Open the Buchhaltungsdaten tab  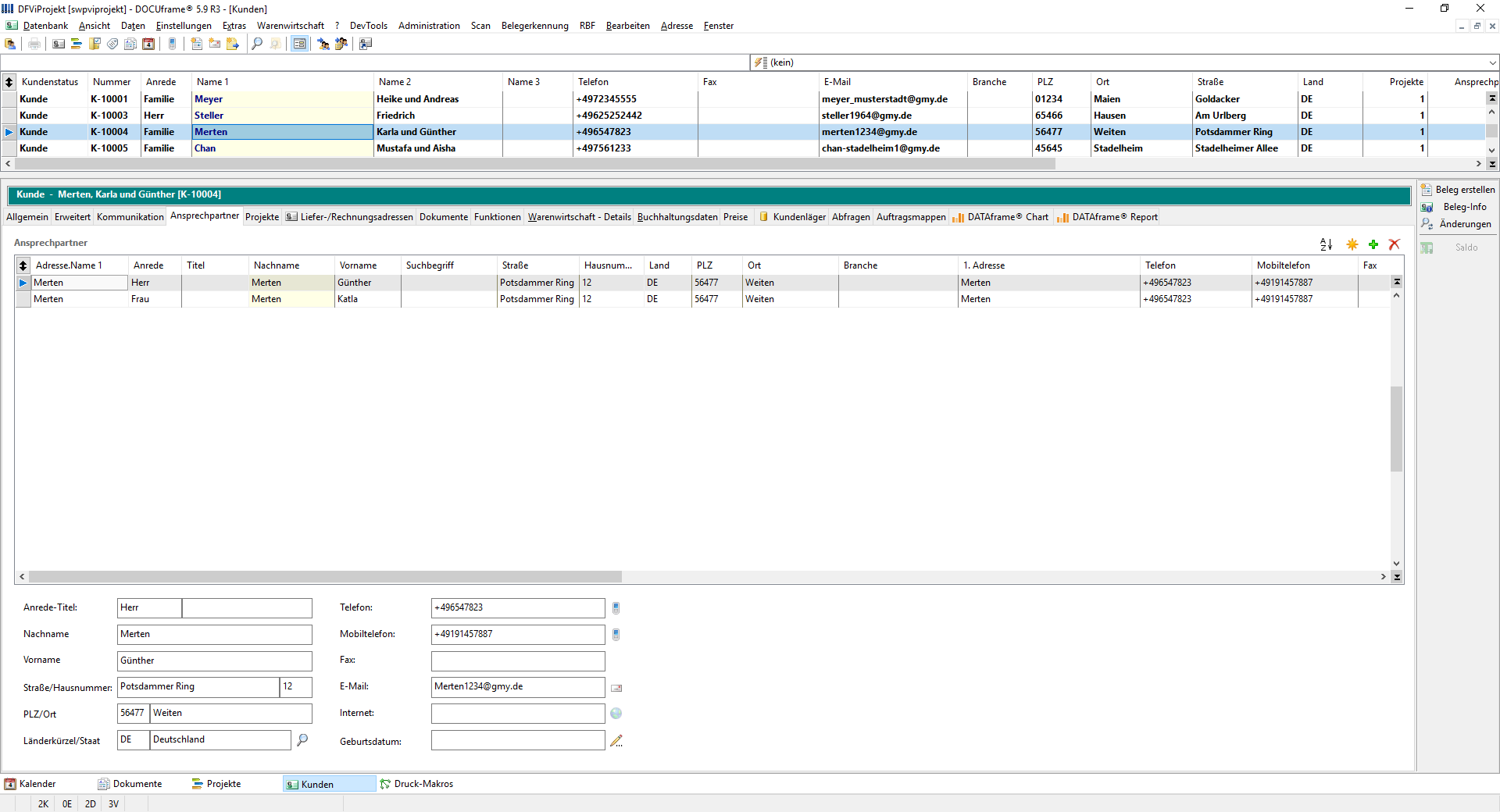click(677, 217)
